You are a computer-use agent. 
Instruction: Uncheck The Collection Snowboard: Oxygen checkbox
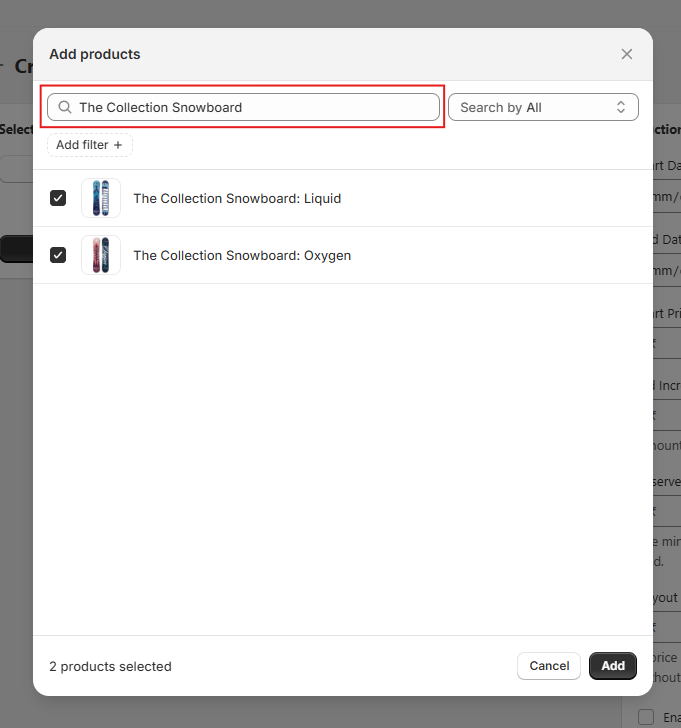point(58,255)
